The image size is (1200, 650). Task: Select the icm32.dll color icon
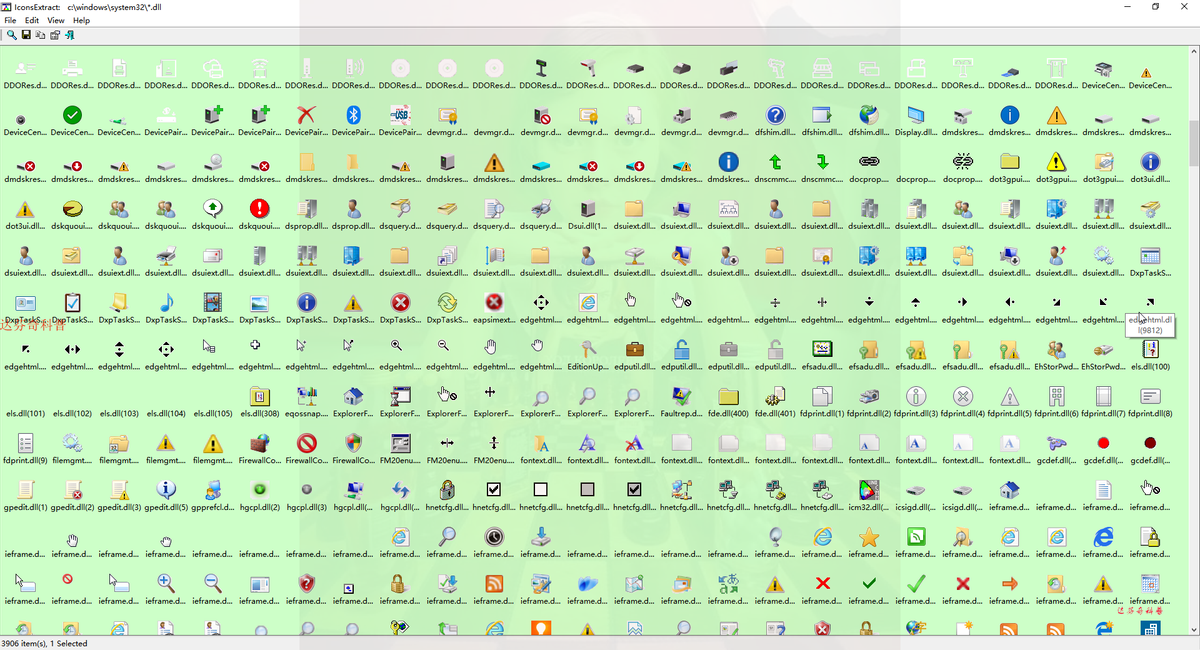click(x=869, y=490)
